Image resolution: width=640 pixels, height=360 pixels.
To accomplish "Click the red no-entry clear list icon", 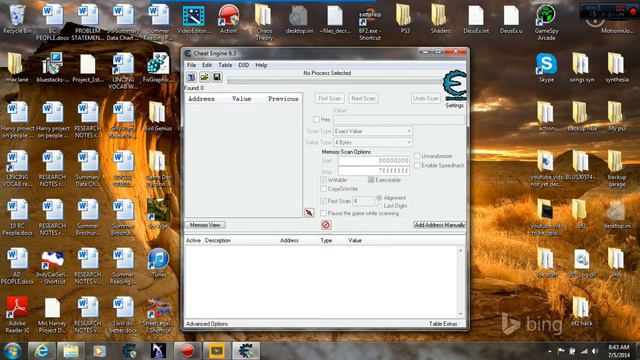I will pos(326,224).
